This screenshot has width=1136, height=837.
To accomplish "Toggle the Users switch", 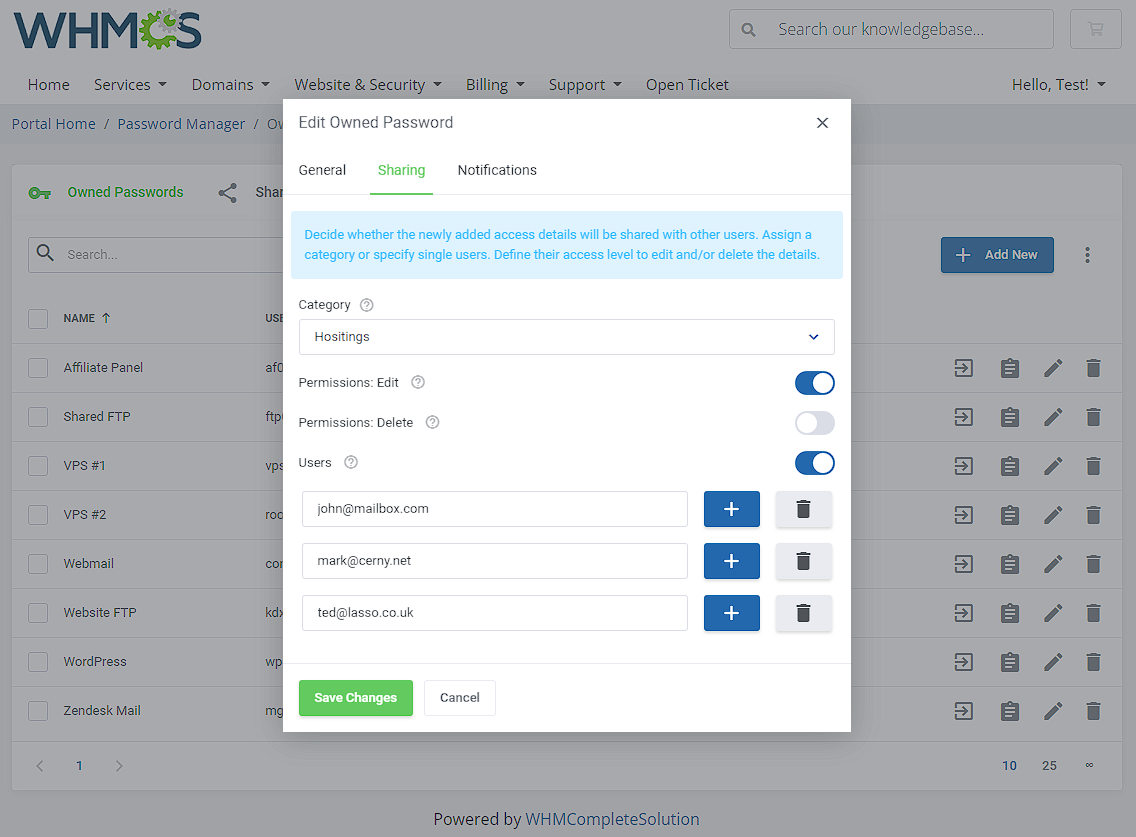I will click(x=814, y=463).
